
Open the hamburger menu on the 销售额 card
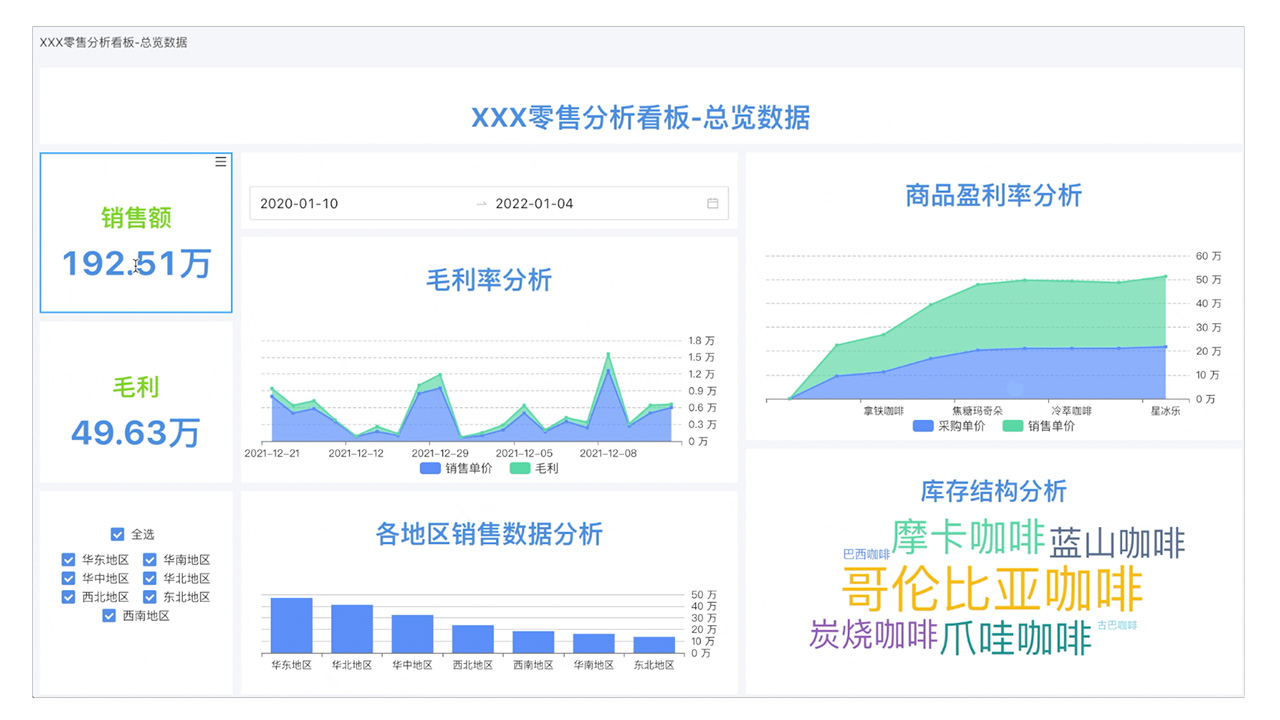click(x=221, y=162)
